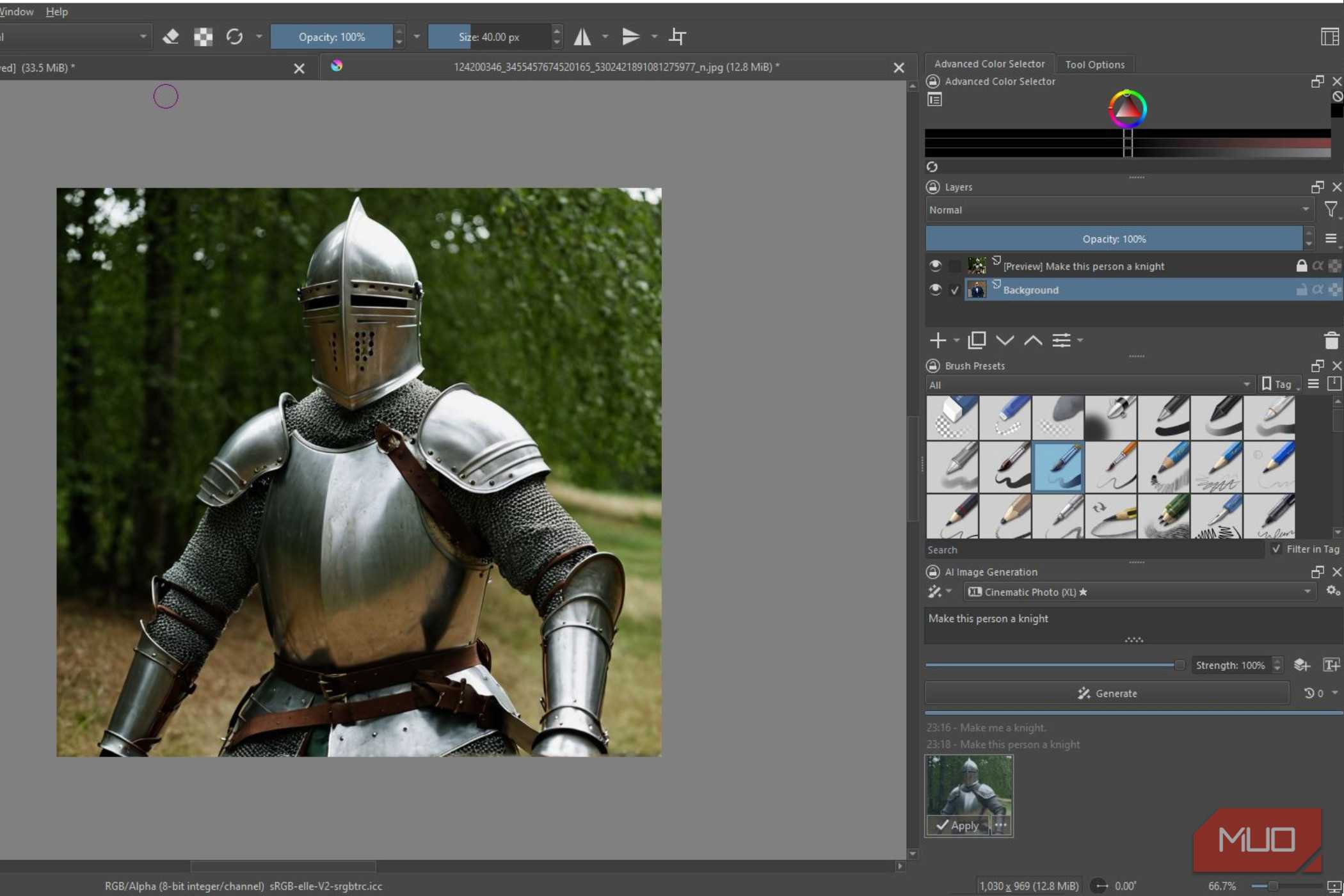1344x896 pixels.
Task: Click the Make this person a knight prompt
Action: (x=1133, y=620)
